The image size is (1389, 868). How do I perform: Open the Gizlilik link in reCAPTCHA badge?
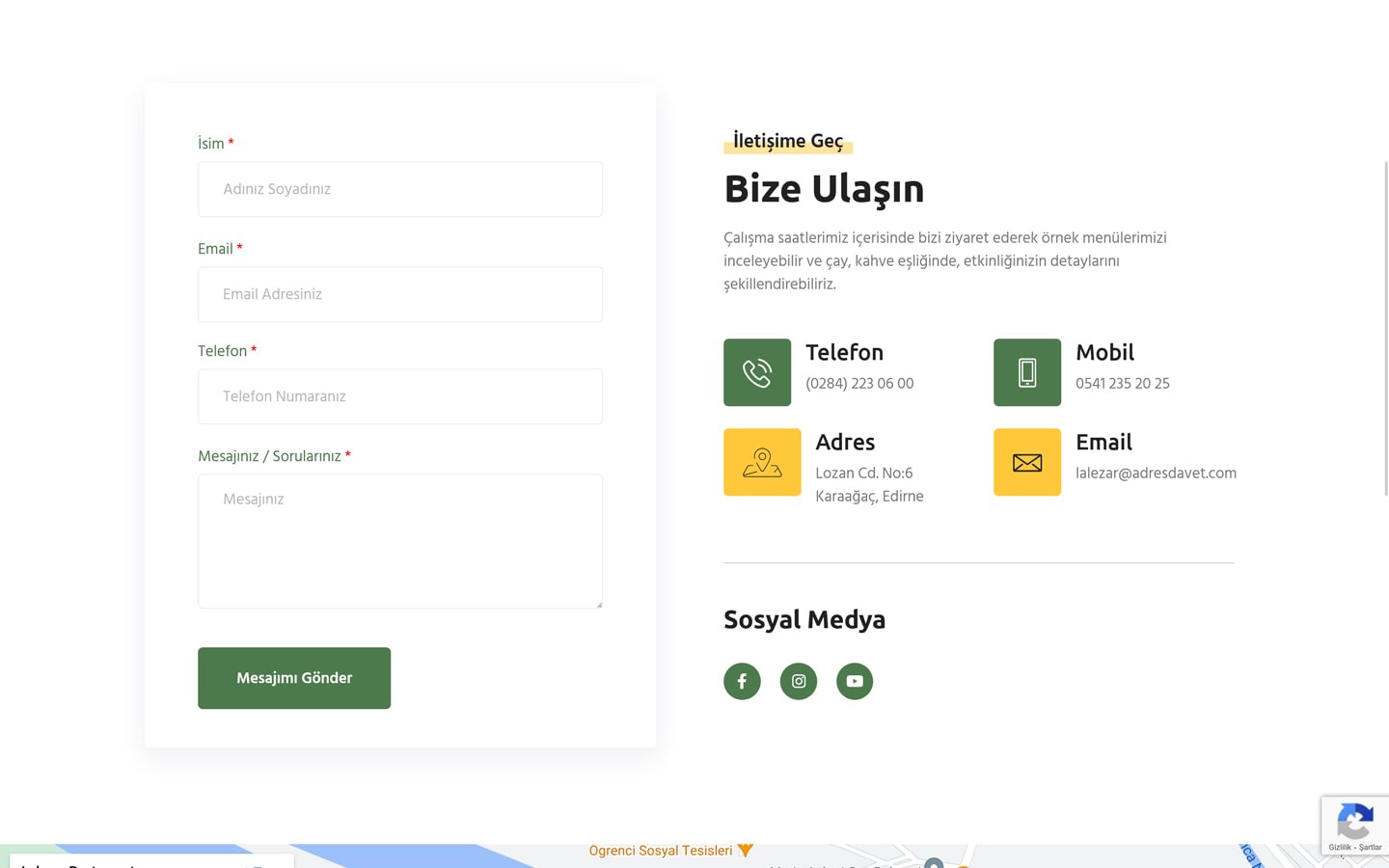click(x=1340, y=848)
